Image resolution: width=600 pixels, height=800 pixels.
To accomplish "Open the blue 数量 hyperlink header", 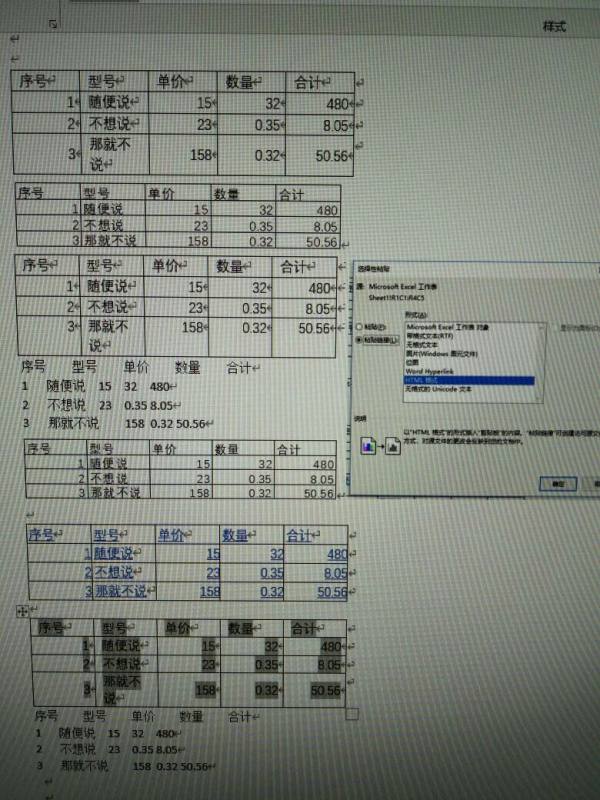I will pyautogui.click(x=235, y=535).
